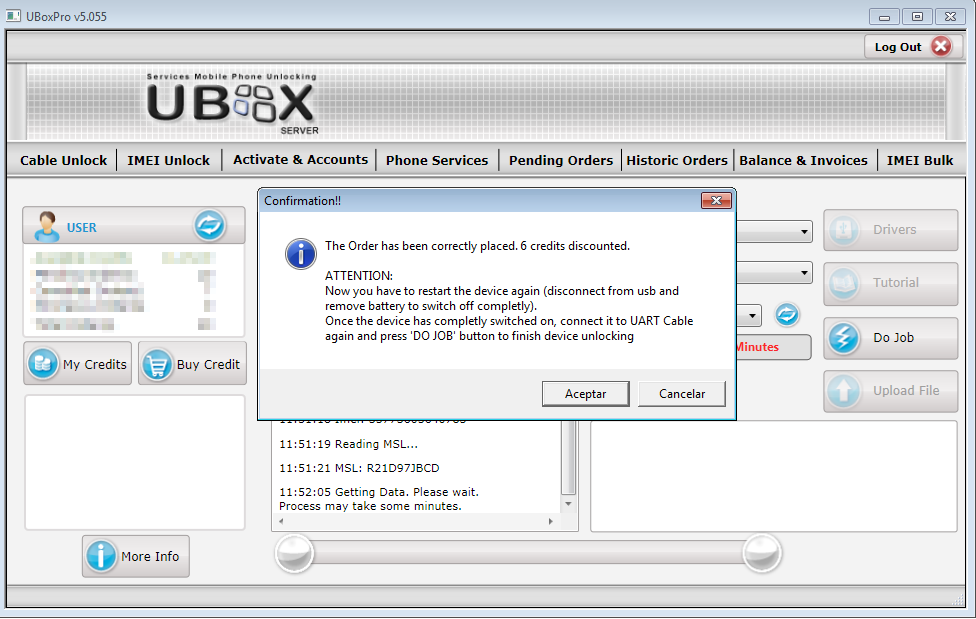
Task: Click the empty panel under My Credits
Action: point(135,462)
